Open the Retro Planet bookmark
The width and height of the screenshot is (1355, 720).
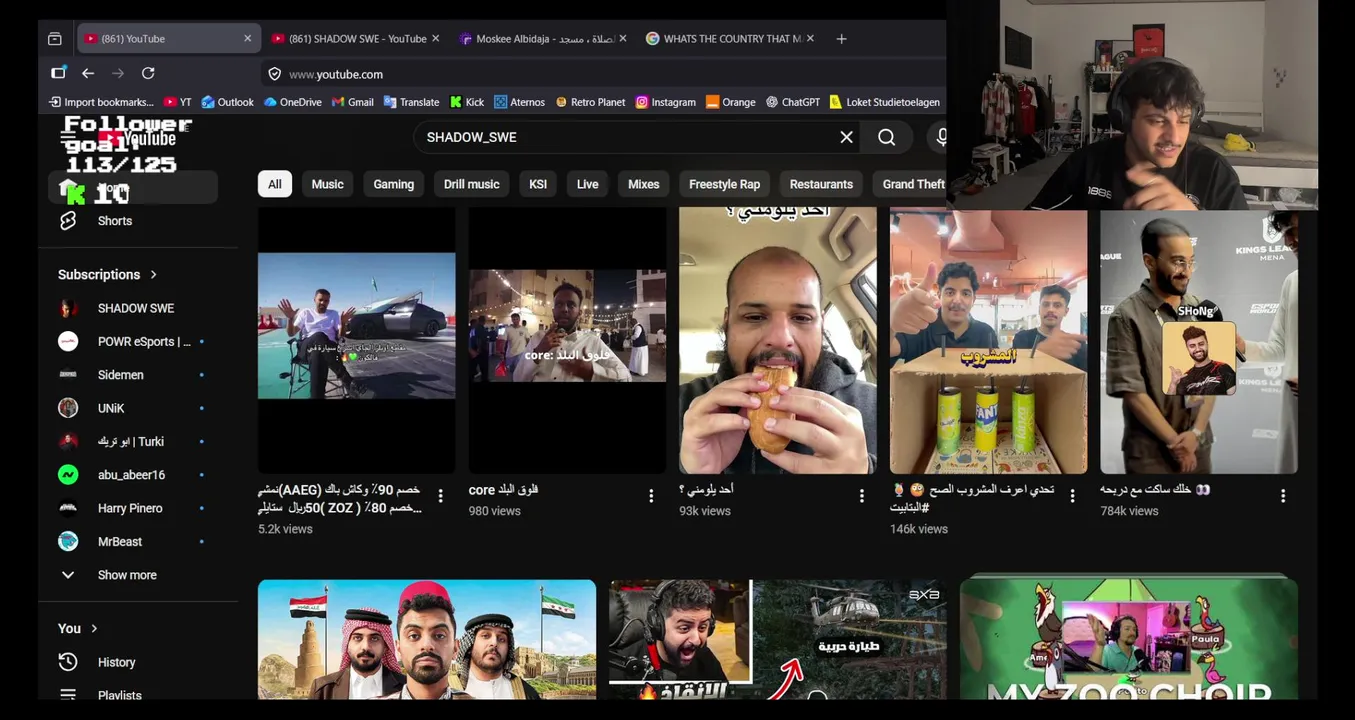(x=590, y=102)
